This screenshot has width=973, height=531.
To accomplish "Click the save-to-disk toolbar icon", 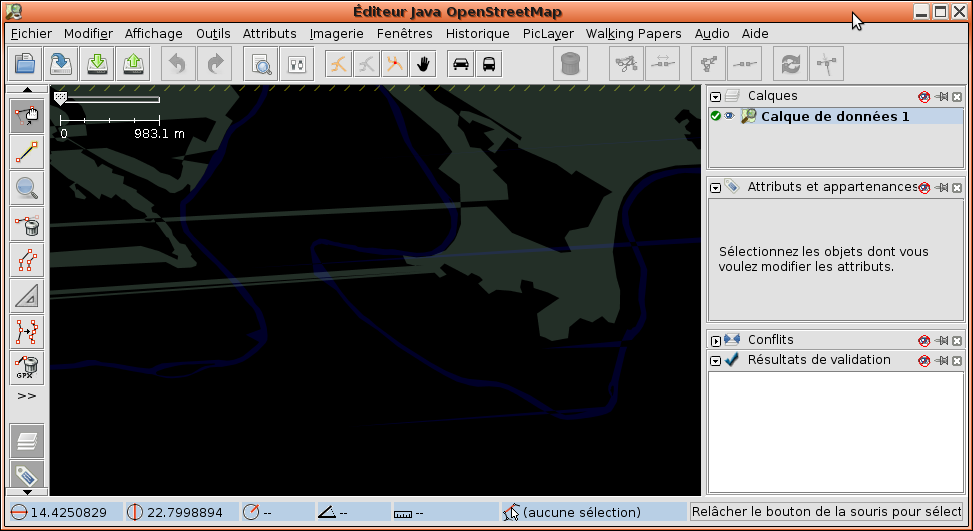I will [61, 63].
